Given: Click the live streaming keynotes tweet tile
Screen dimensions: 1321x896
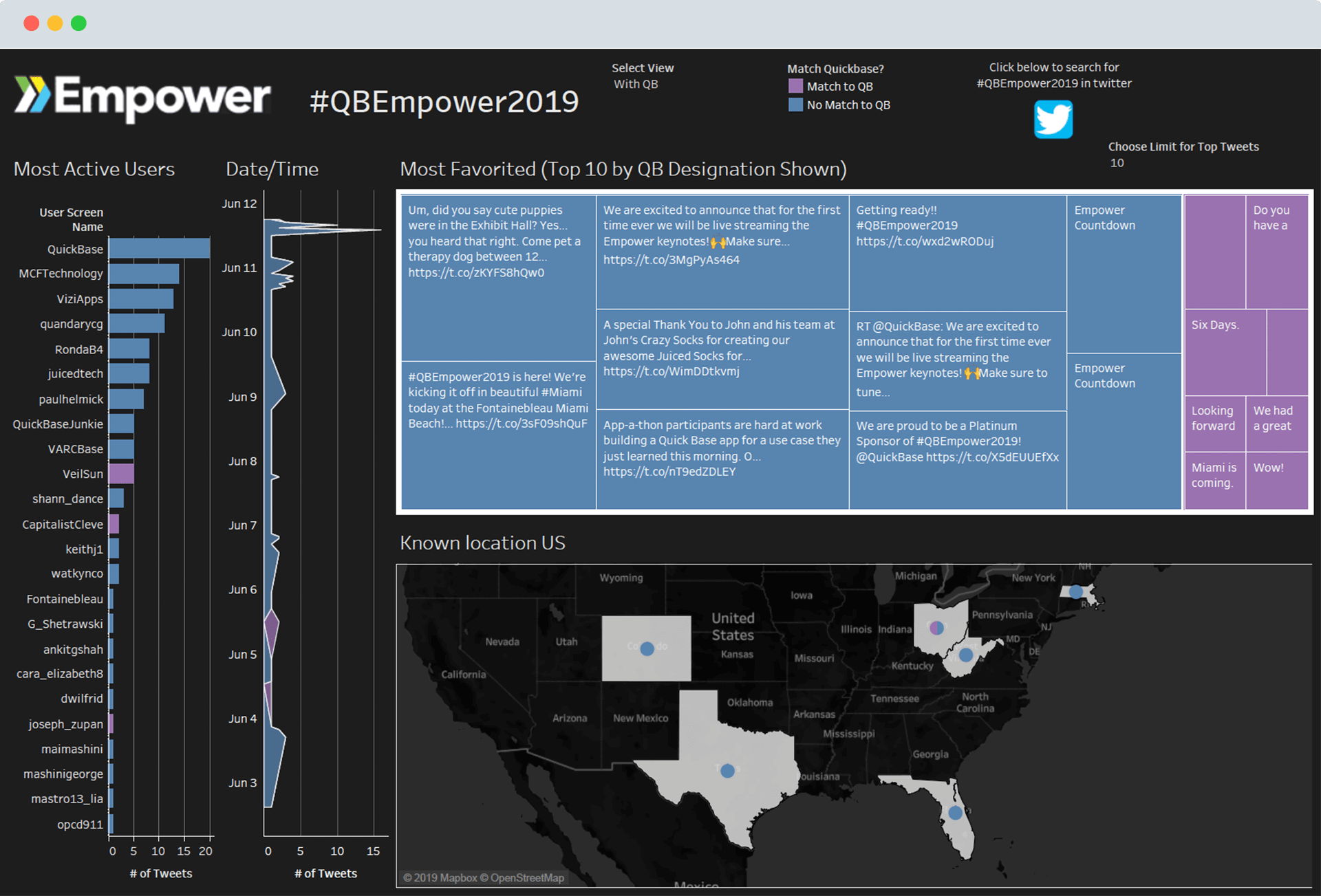Looking at the screenshot, I should tap(722, 252).
